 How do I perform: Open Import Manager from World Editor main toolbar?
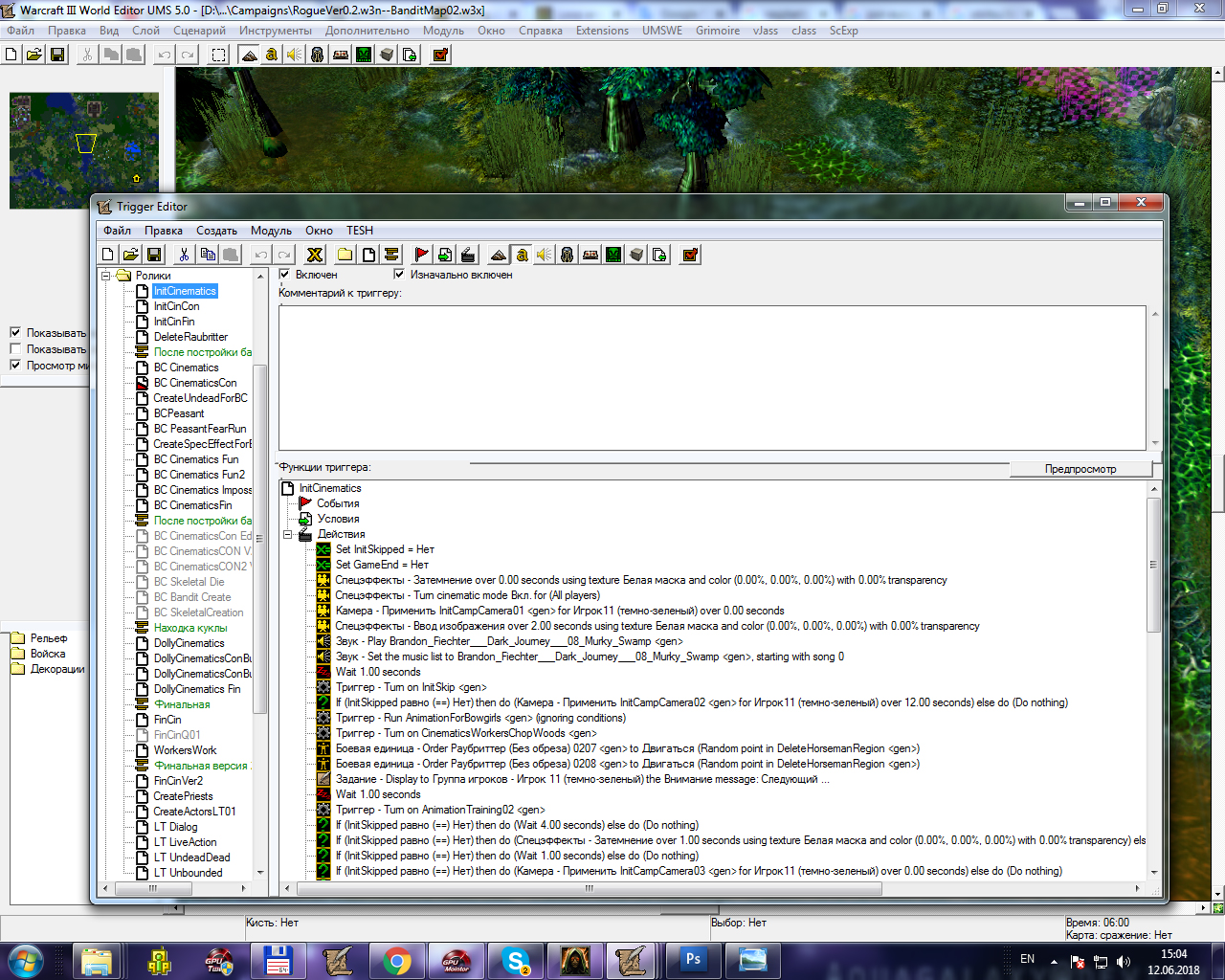pyautogui.click(x=410, y=55)
